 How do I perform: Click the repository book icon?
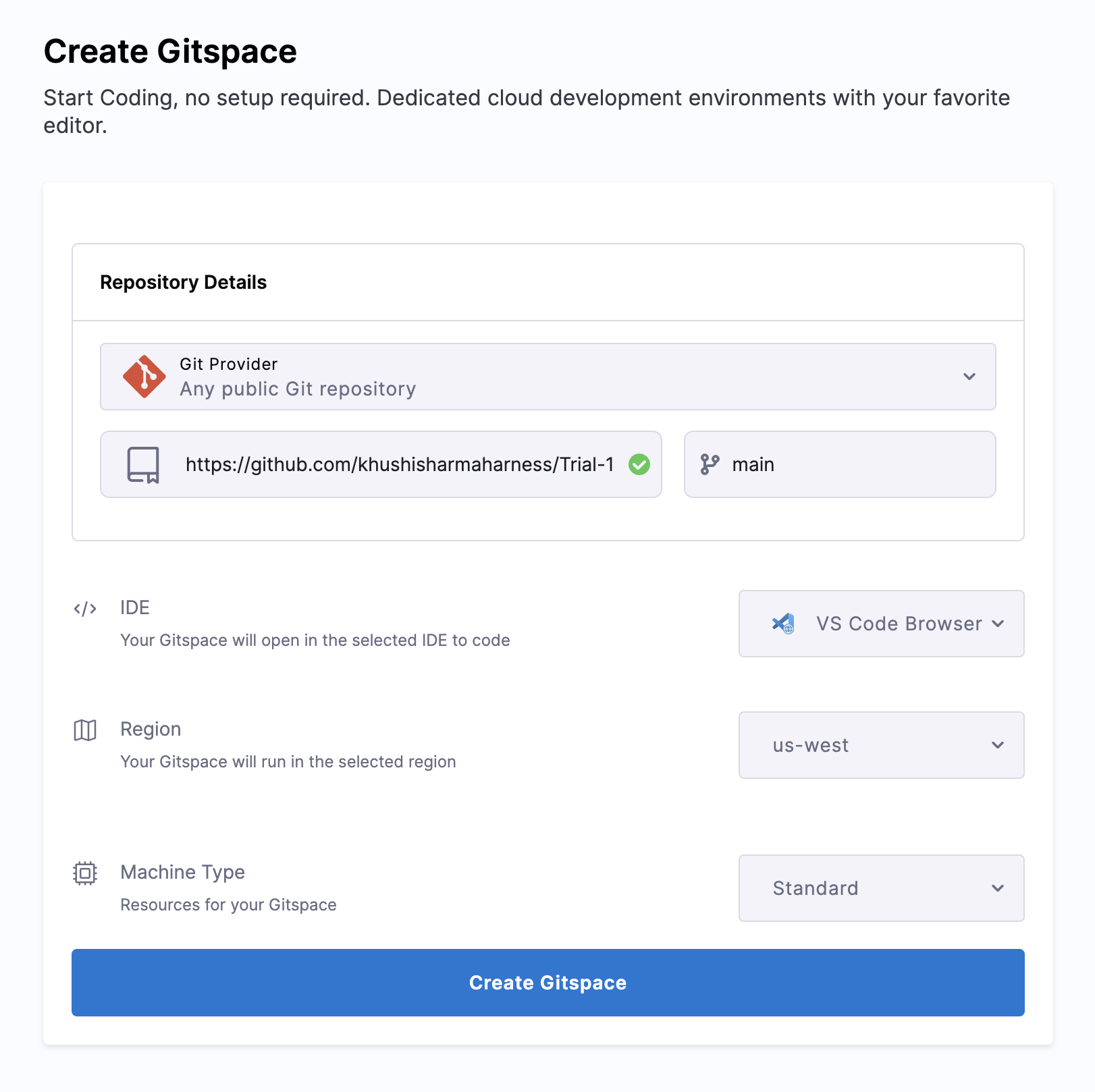(x=143, y=465)
